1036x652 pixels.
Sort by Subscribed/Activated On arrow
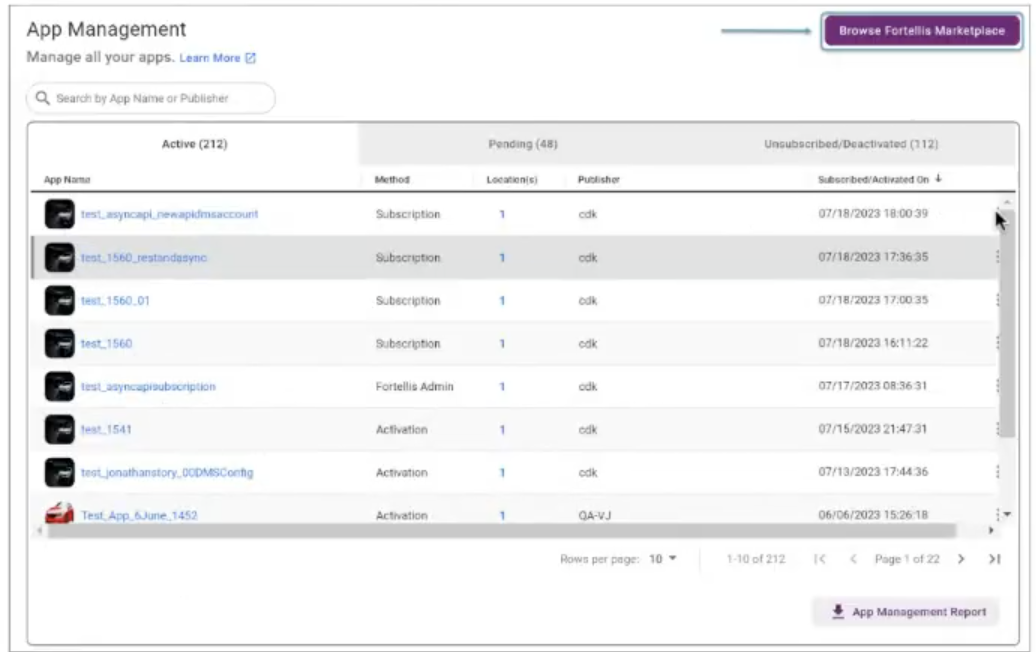pyautogui.click(x=937, y=179)
